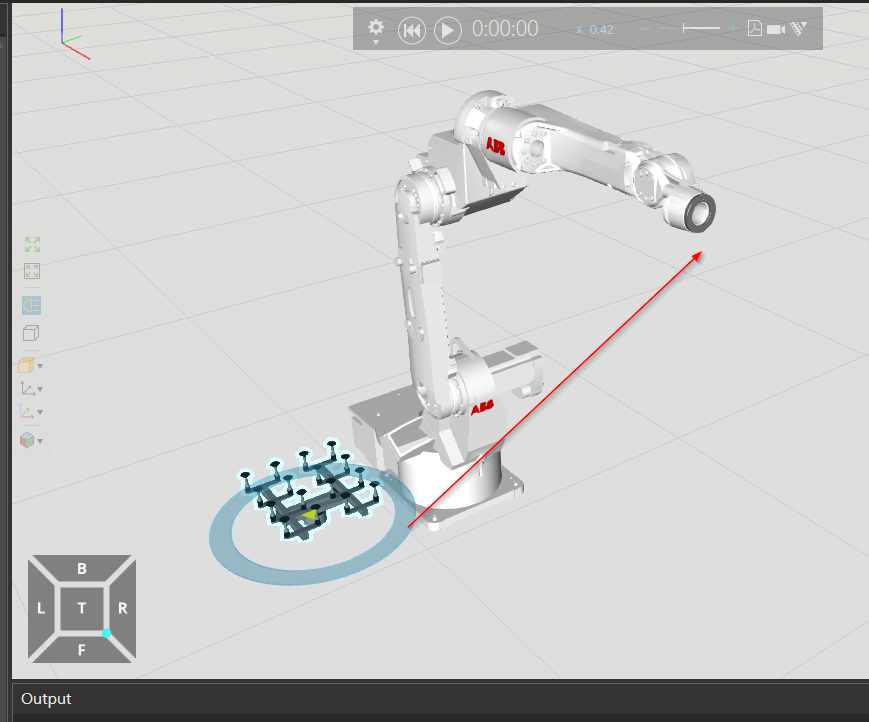This screenshot has height=722, width=869.
Task: Click cyan corner dot on view cube
Action: 106,633
